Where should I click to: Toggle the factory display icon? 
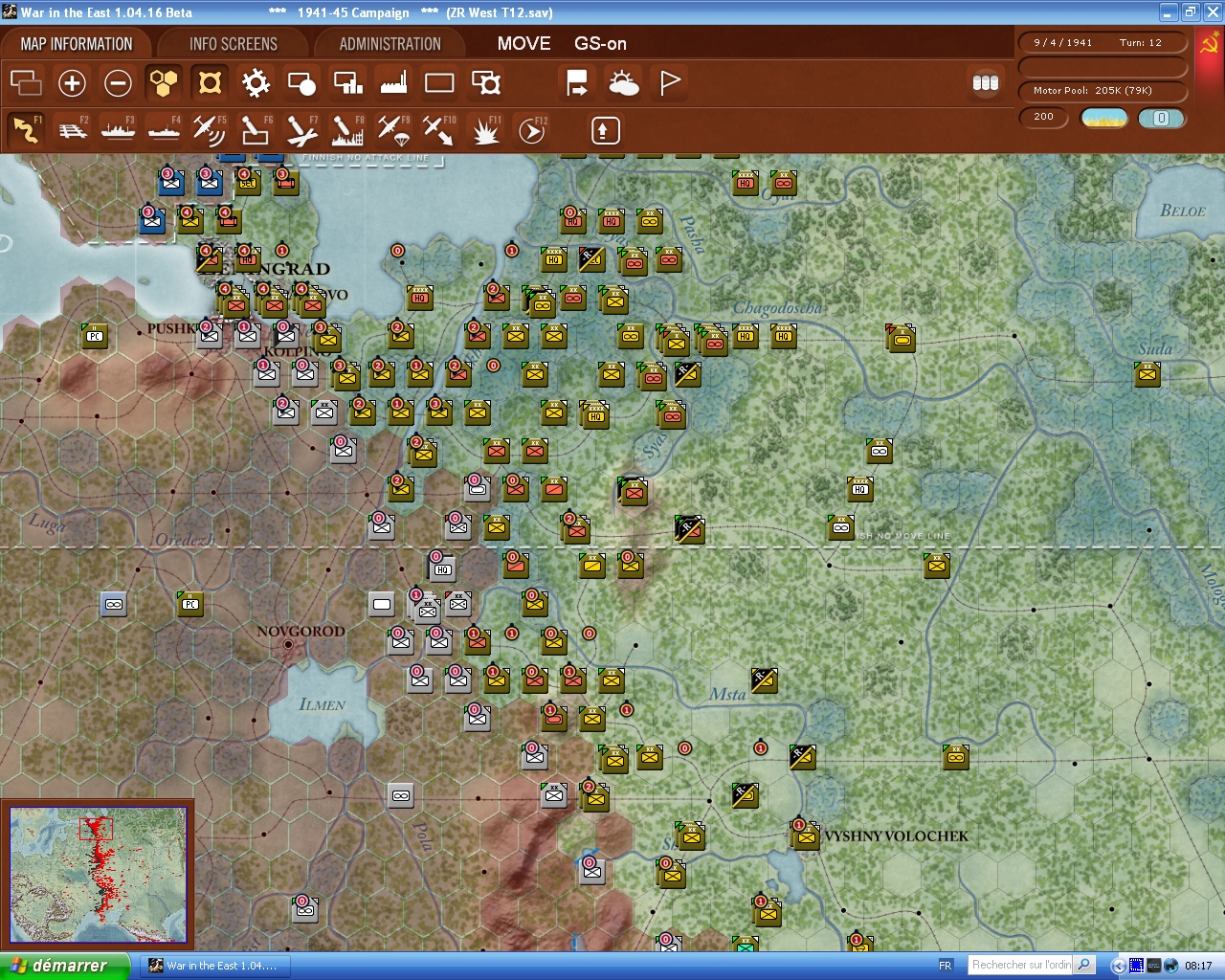[x=393, y=83]
